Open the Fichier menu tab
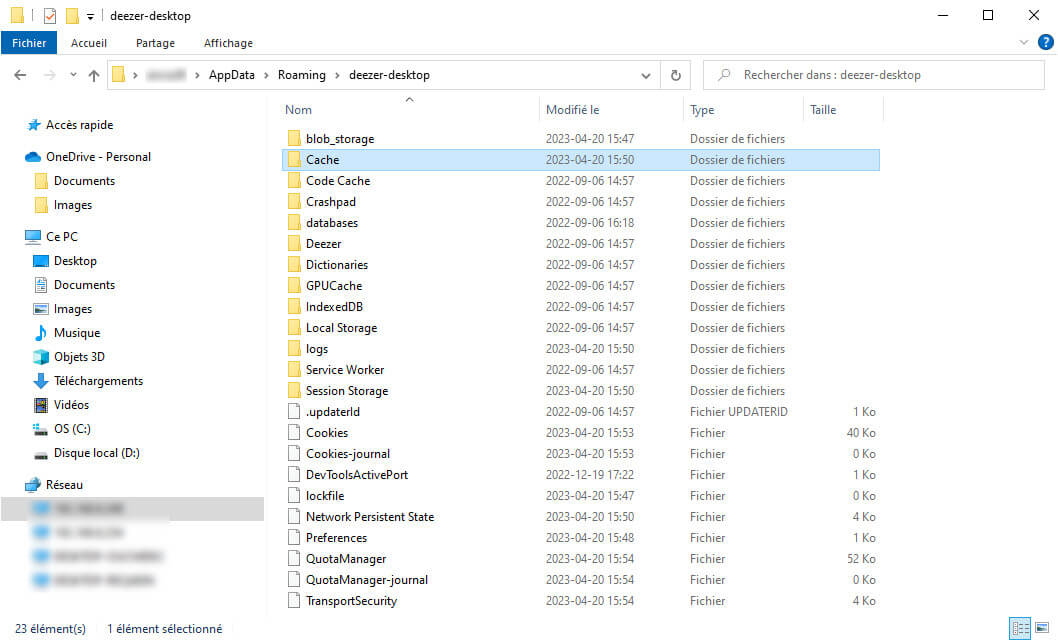Image resolution: width=1058 pixels, height=641 pixels. 29,43
